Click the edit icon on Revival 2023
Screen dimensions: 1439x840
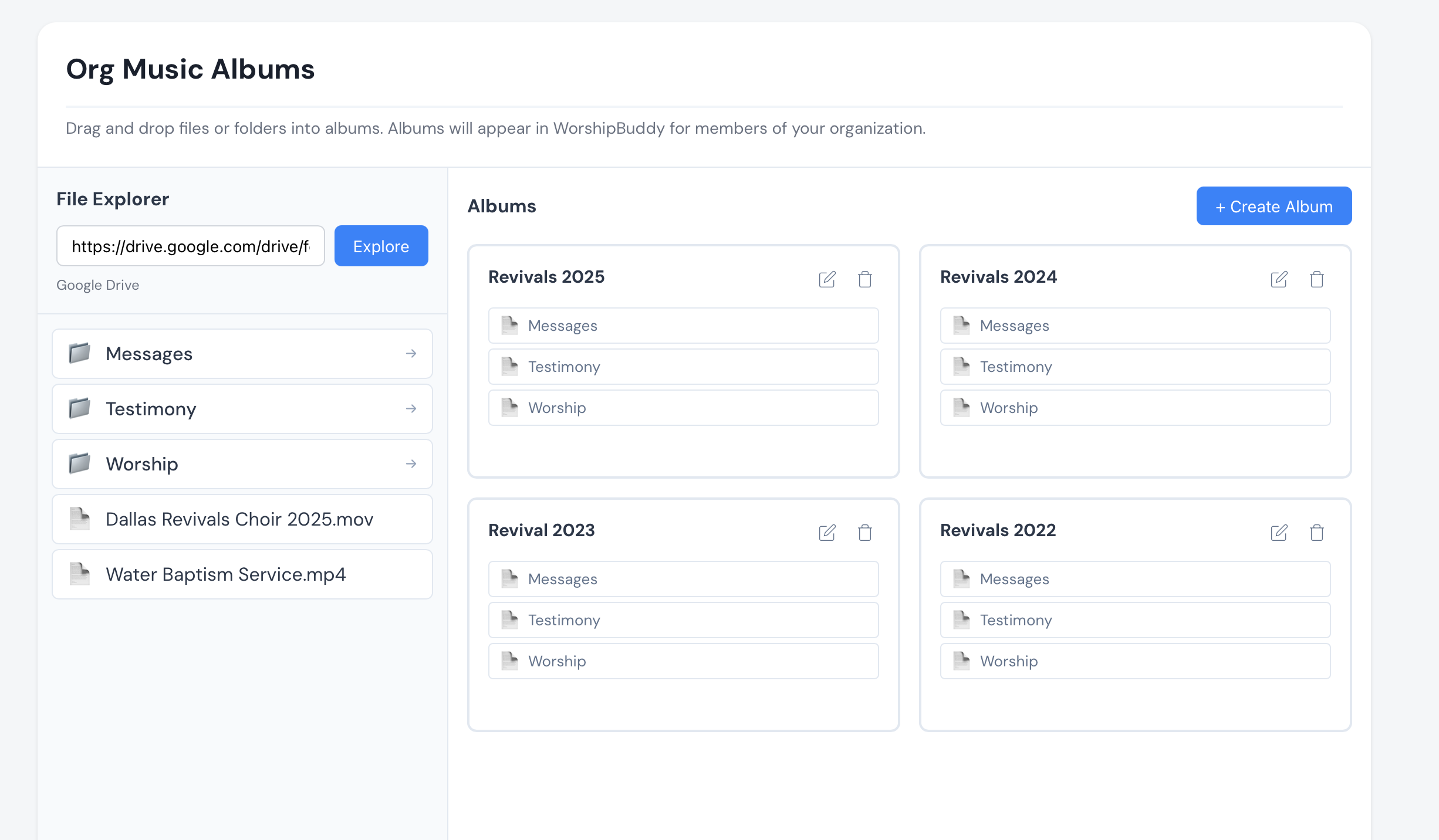[x=827, y=533]
